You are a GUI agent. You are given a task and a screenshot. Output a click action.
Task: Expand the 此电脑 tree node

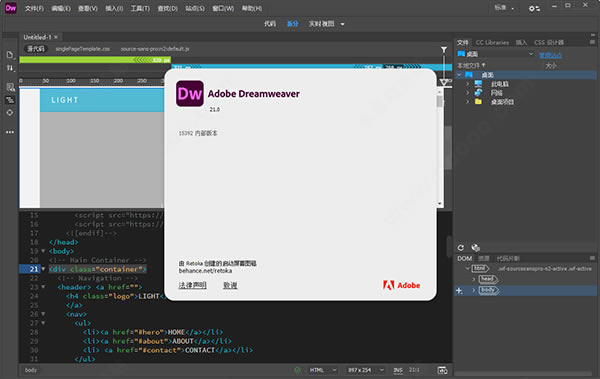click(467, 84)
